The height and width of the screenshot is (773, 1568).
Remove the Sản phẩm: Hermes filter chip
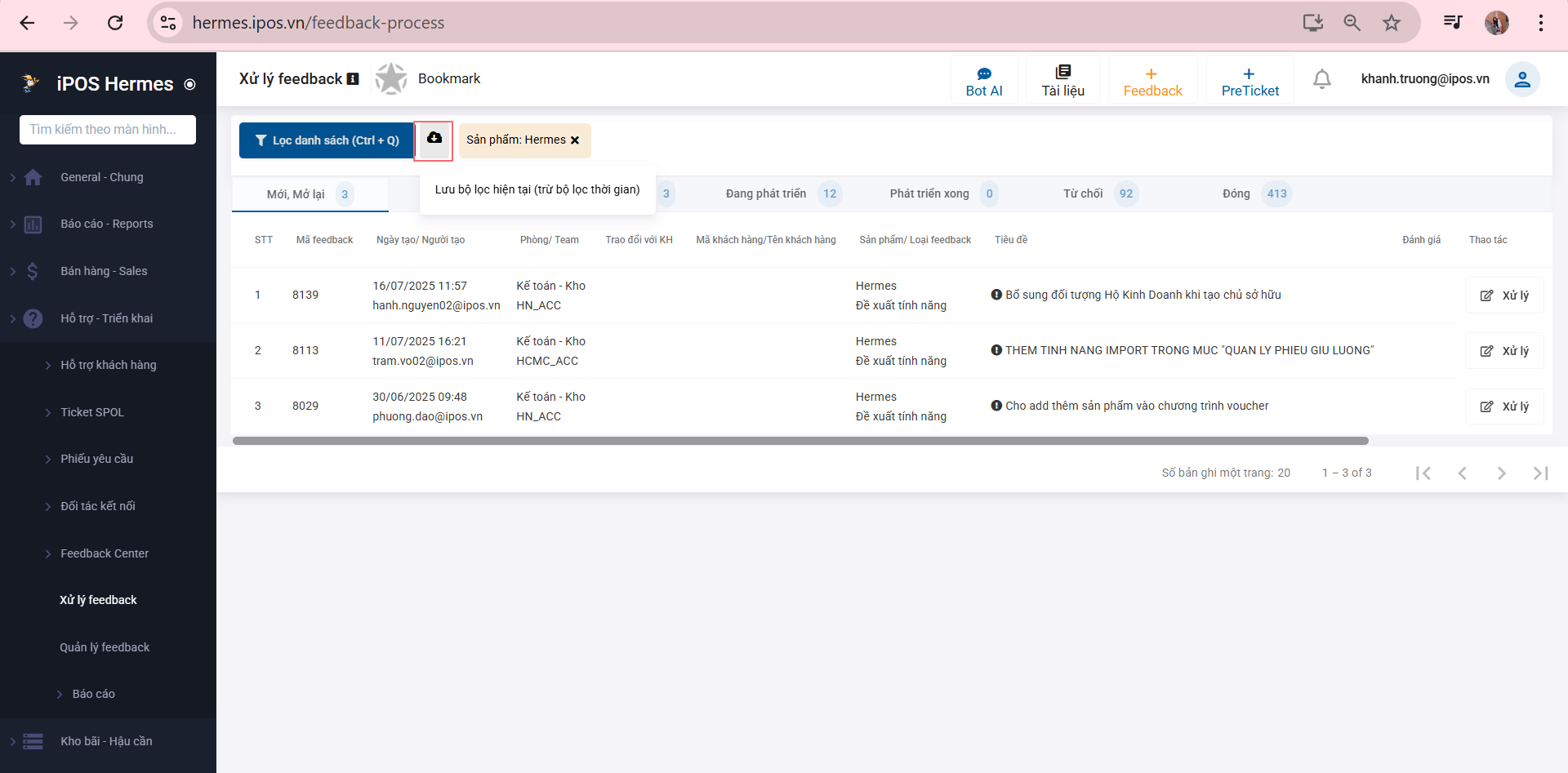click(575, 140)
